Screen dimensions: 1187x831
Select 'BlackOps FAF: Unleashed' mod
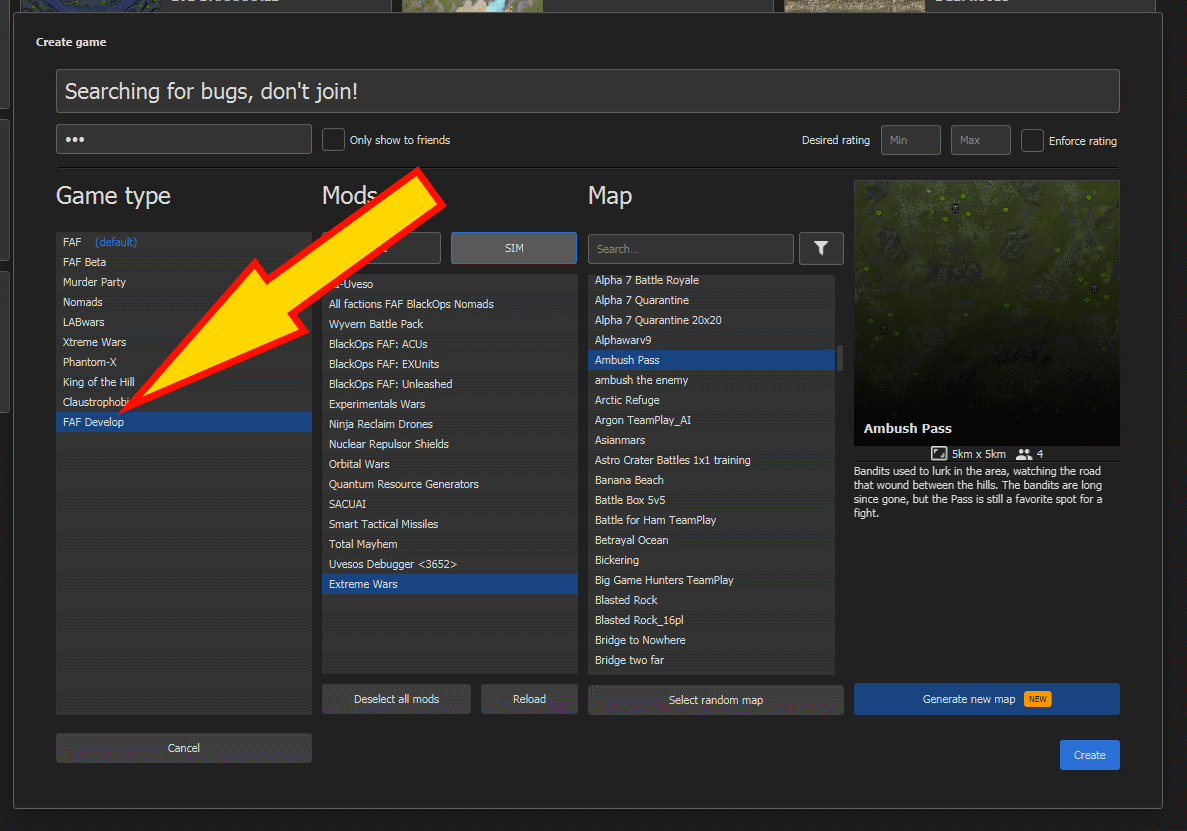point(450,384)
